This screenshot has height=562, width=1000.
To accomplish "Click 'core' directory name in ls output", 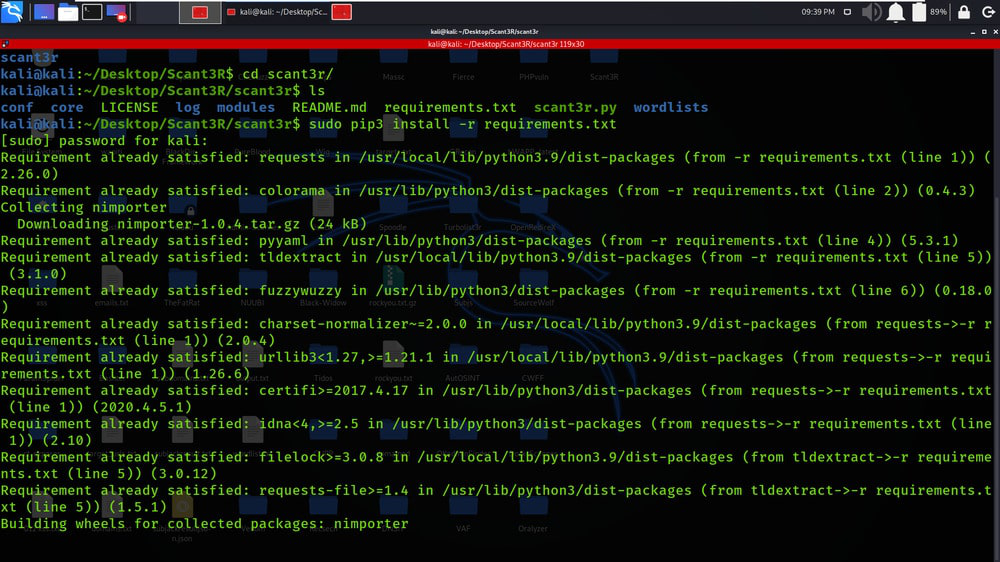I will tap(67, 107).
